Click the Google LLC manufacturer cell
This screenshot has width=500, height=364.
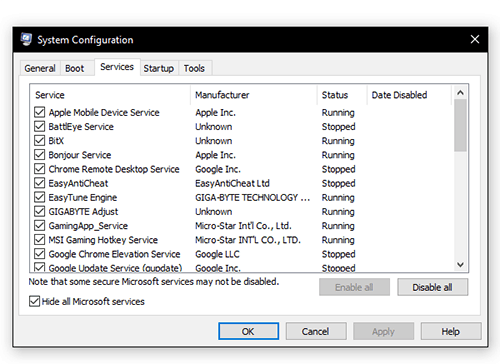[217, 254]
